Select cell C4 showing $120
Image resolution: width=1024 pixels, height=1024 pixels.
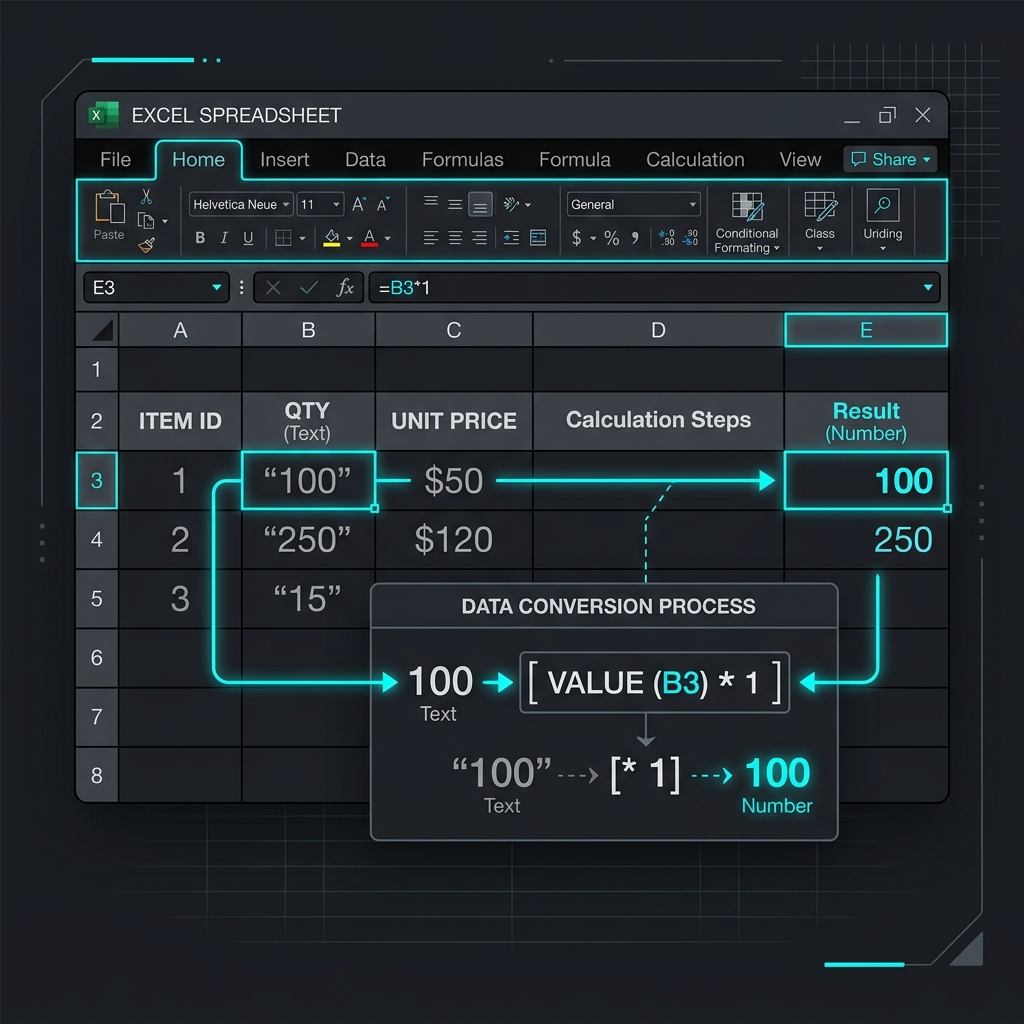[454, 539]
